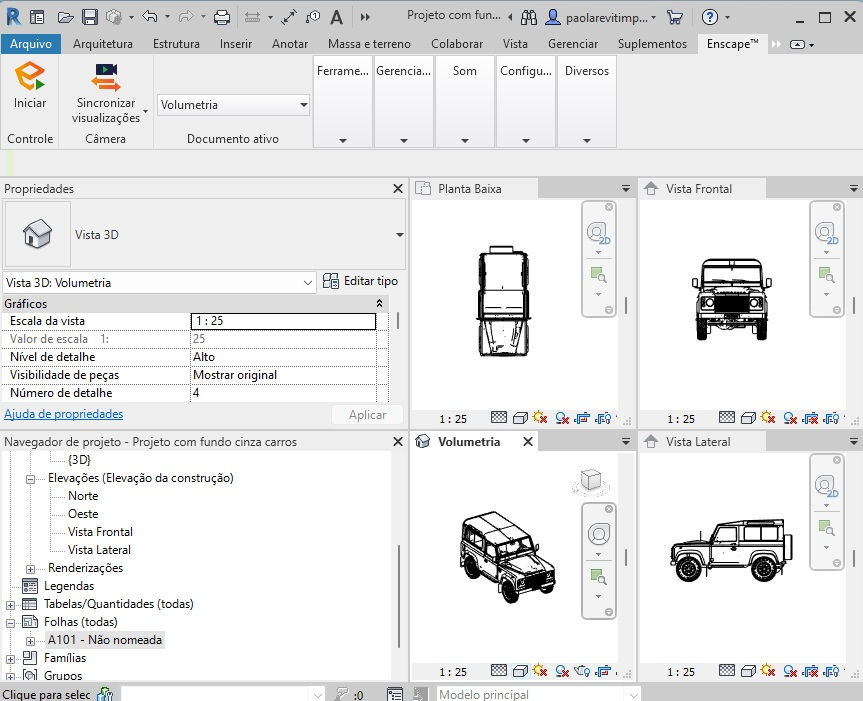Change visual style in Volumetria view
Viewport: 863px width, 701px height.
coord(520,671)
